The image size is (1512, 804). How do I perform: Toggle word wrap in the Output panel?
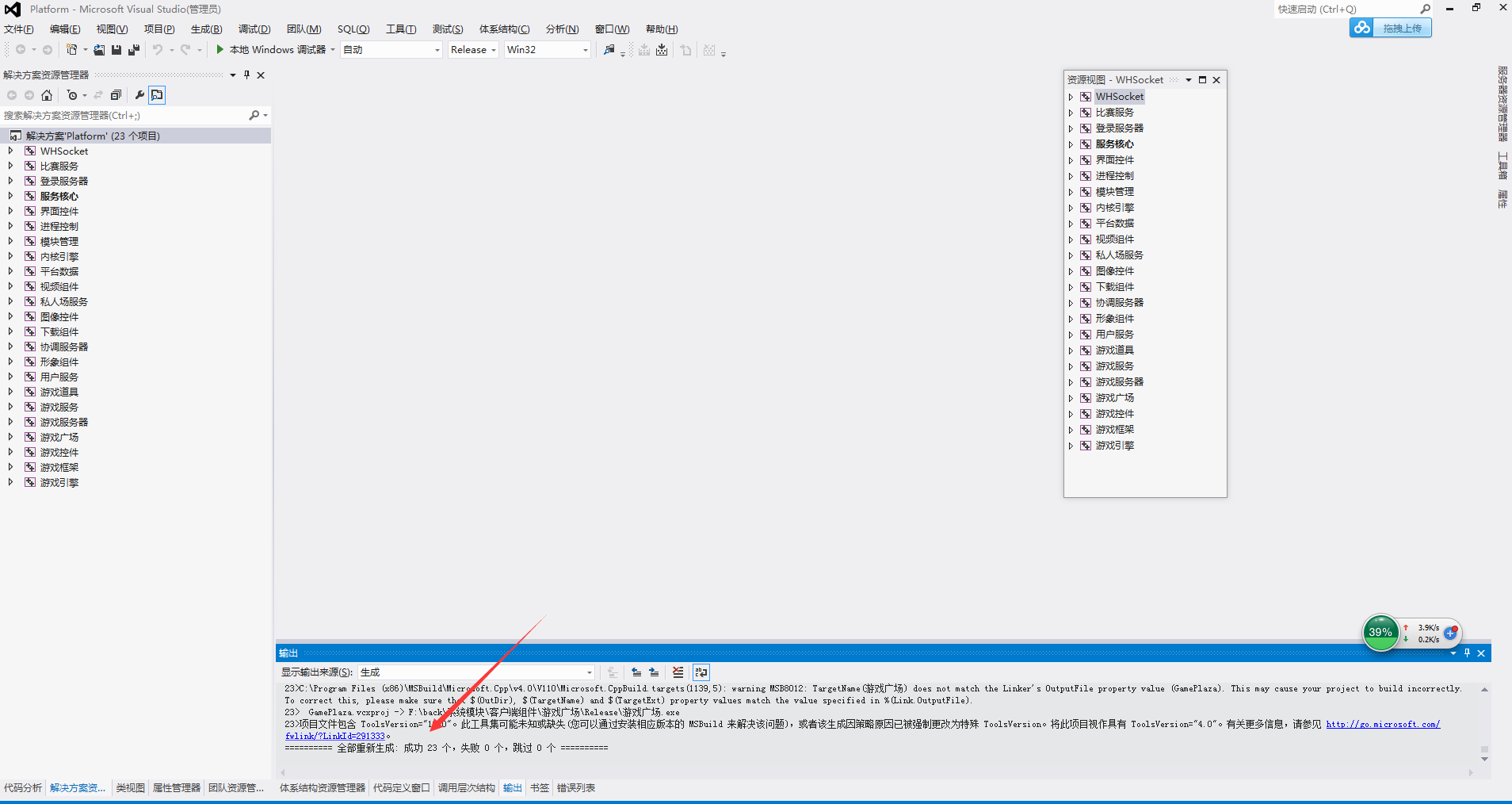(x=701, y=672)
